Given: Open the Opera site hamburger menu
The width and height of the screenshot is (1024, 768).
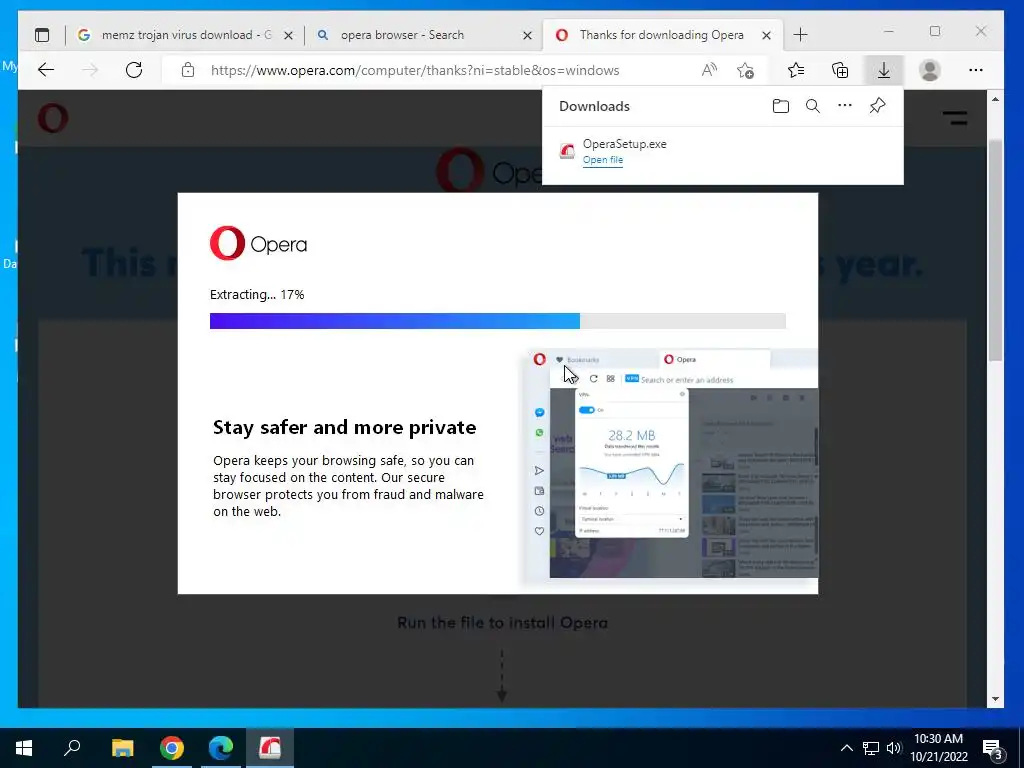Looking at the screenshot, I should click(955, 118).
